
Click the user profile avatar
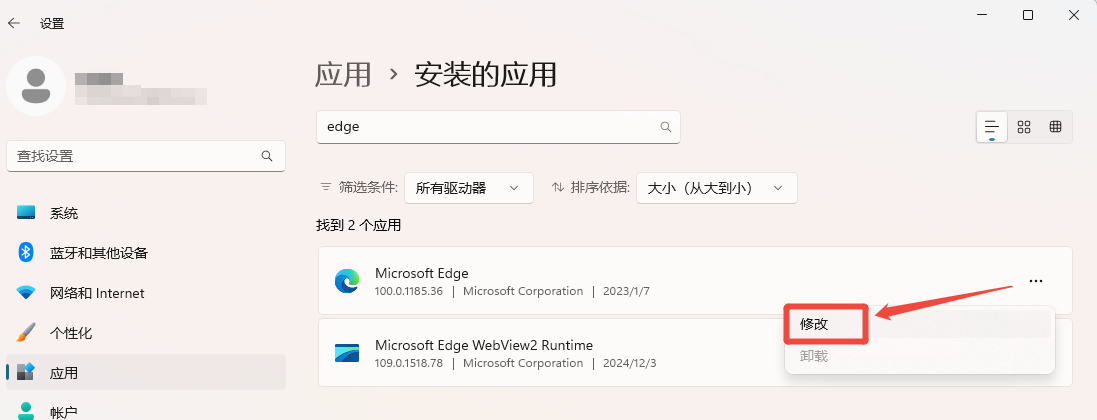click(x=36, y=86)
